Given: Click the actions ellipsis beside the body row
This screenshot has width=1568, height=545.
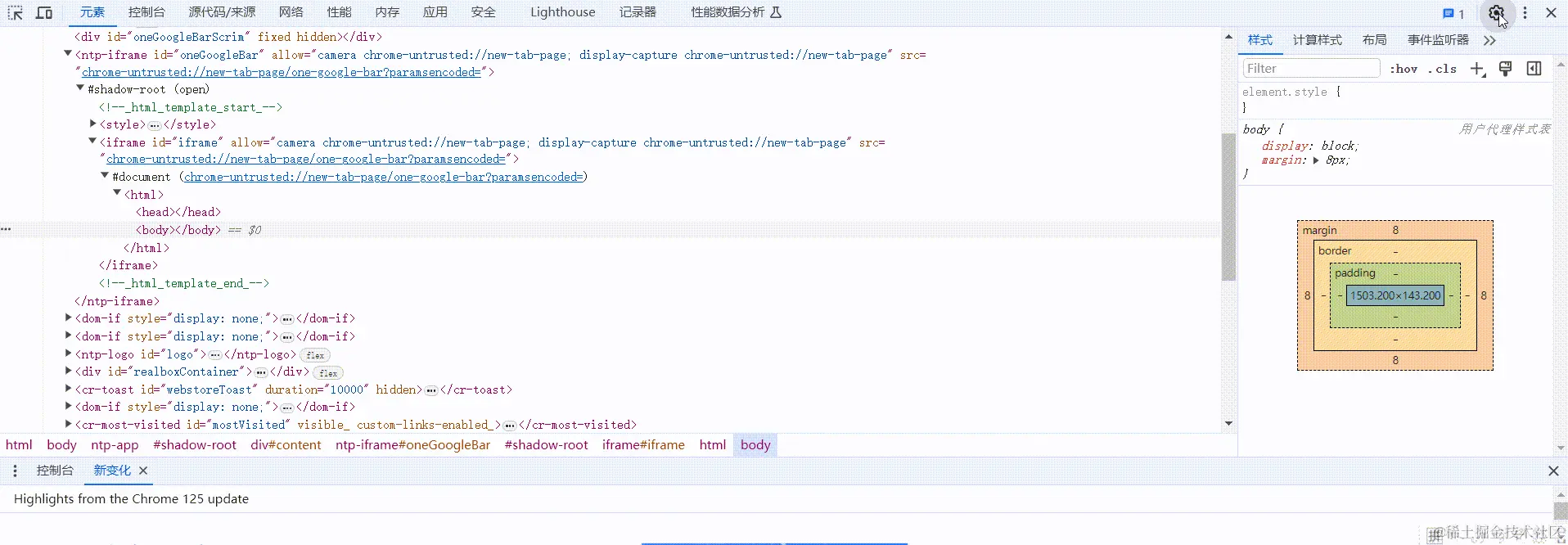Looking at the screenshot, I should click(6, 229).
